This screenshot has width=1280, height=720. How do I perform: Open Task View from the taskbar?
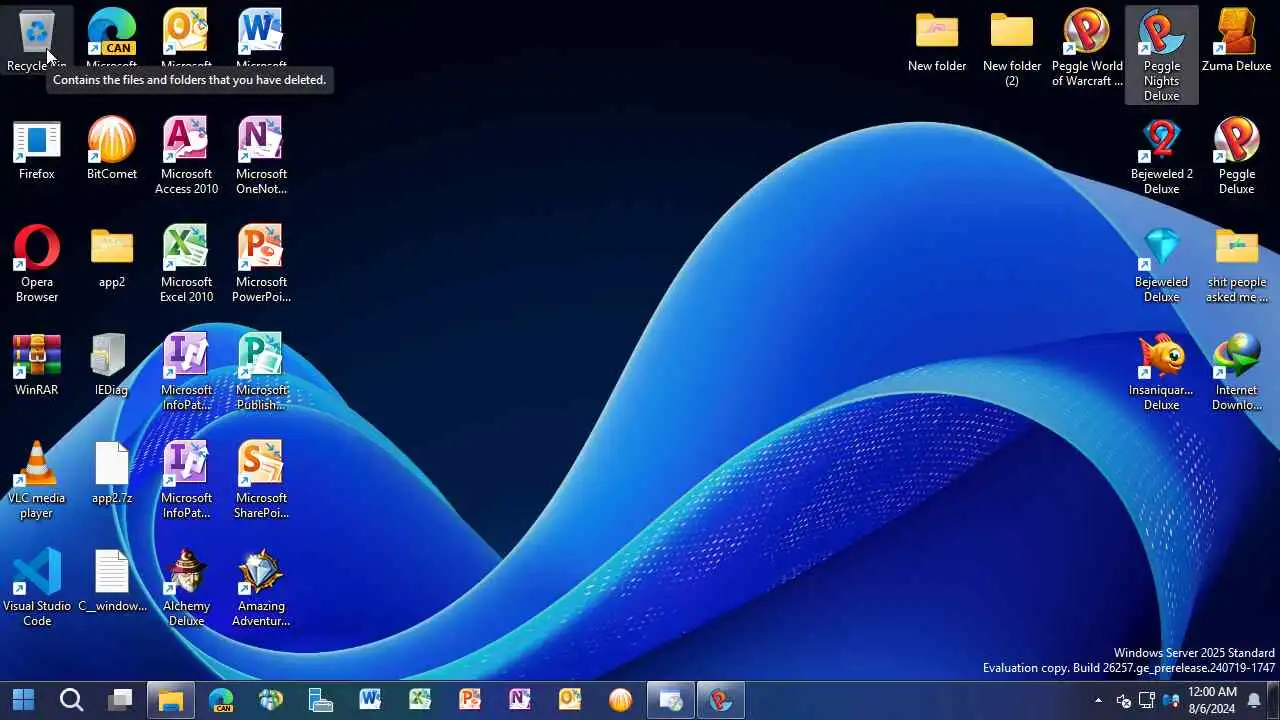pyautogui.click(x=121, y=700)
